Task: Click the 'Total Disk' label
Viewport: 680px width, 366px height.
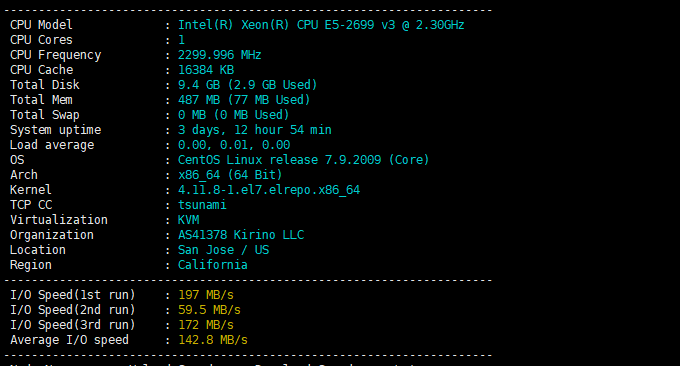Action: (45, 85)
